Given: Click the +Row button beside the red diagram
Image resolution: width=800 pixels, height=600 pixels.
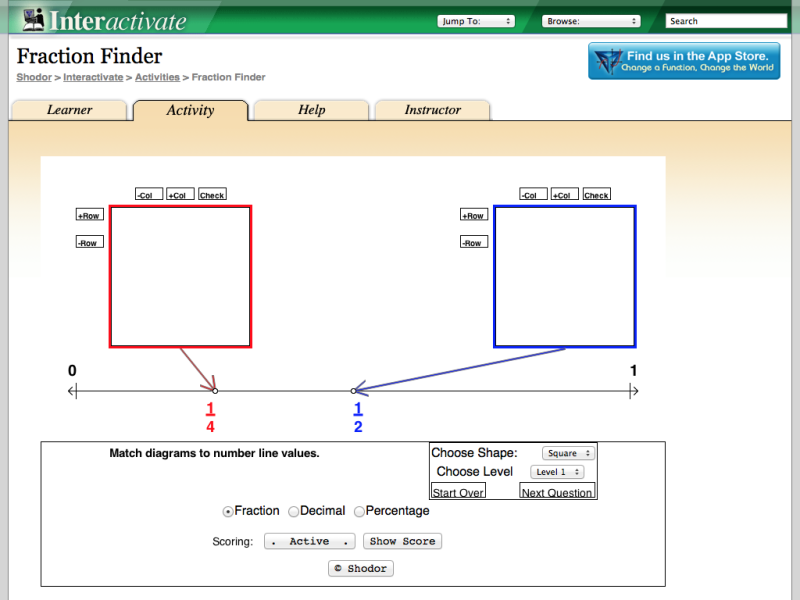Looking at the screenshot, I should [89, 214].
